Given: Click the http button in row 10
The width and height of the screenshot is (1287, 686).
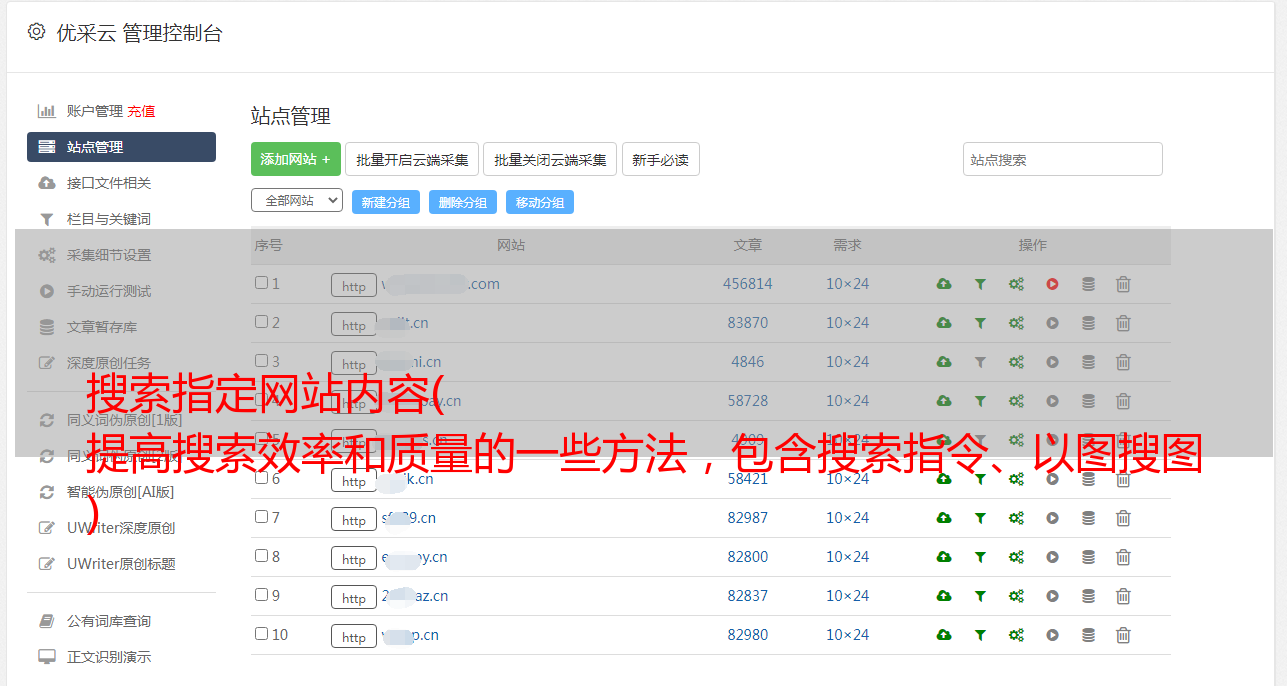Looking at the screenshot, I should coord(354,637).
